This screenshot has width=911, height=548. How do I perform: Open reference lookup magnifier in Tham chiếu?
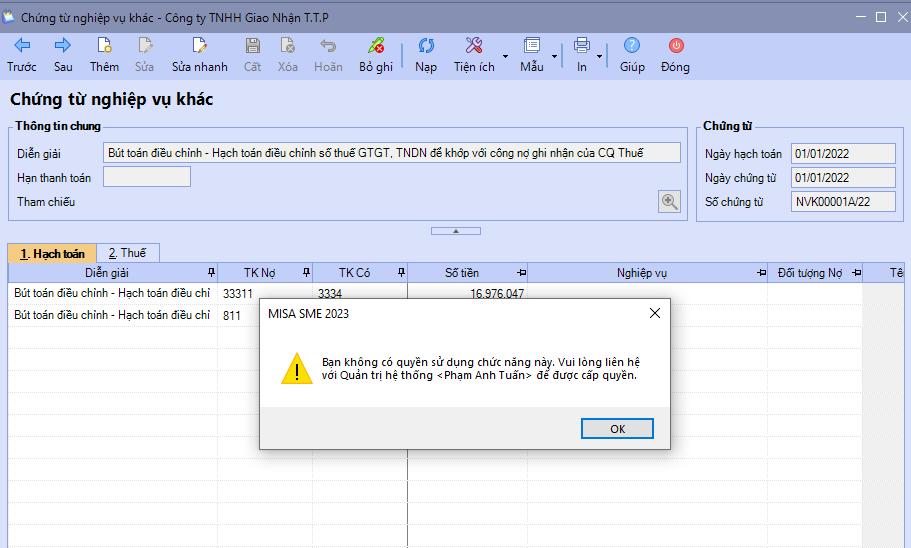click(x=669, y=202)
